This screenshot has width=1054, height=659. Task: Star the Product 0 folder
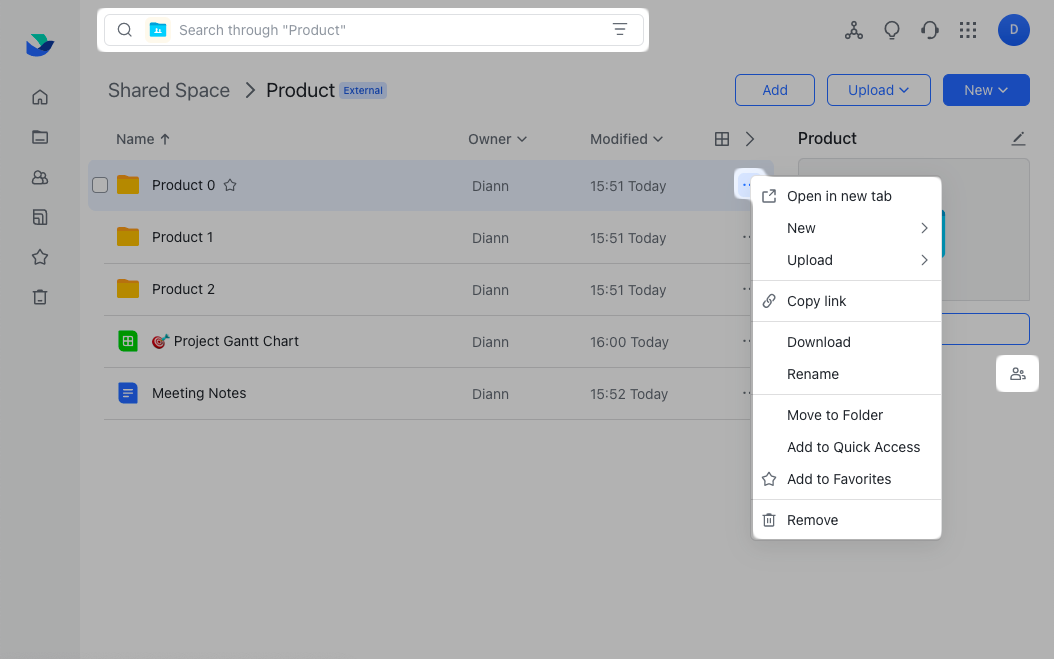230,185
